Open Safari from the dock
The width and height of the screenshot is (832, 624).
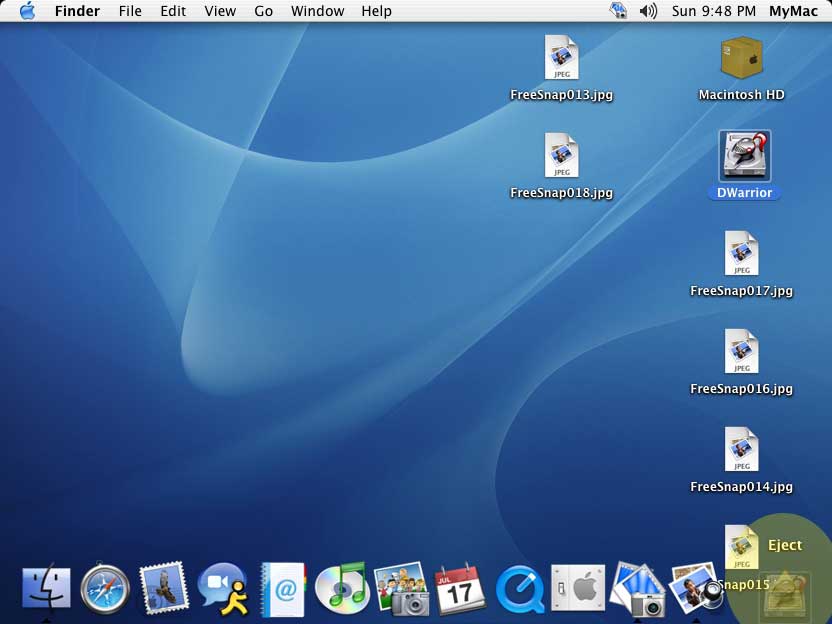point(105,588)
